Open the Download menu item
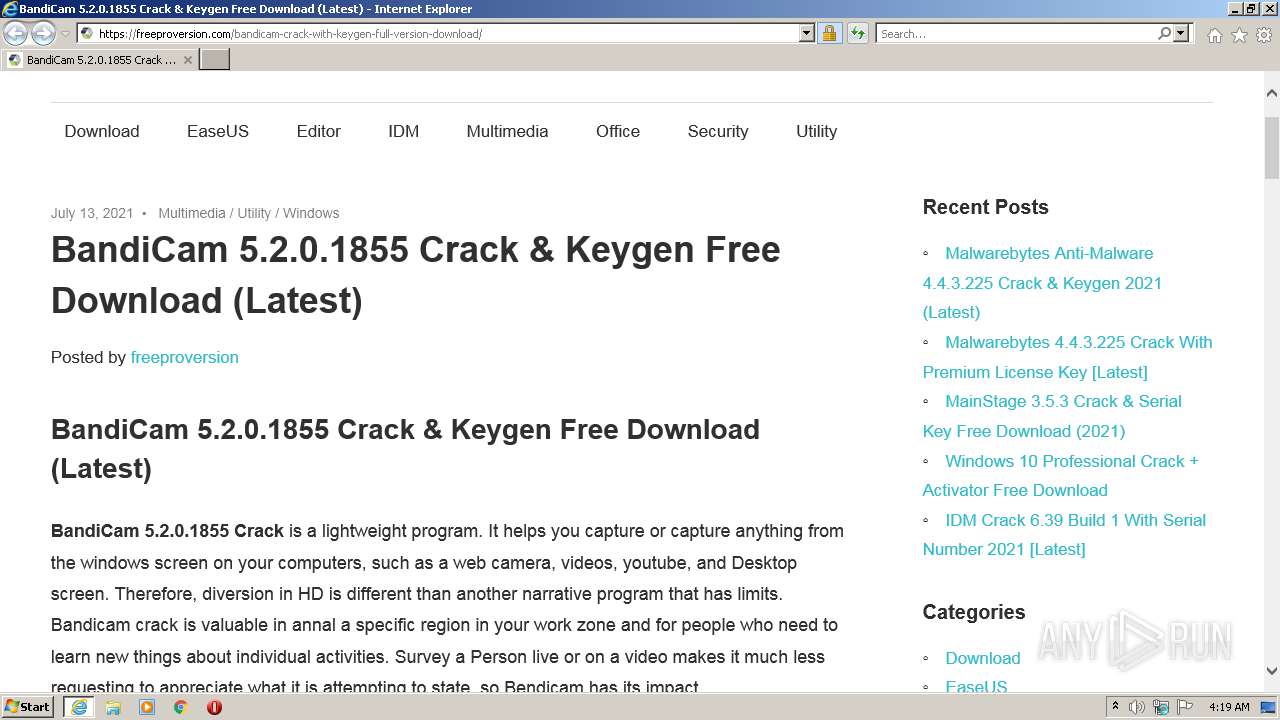 point(102,131)
